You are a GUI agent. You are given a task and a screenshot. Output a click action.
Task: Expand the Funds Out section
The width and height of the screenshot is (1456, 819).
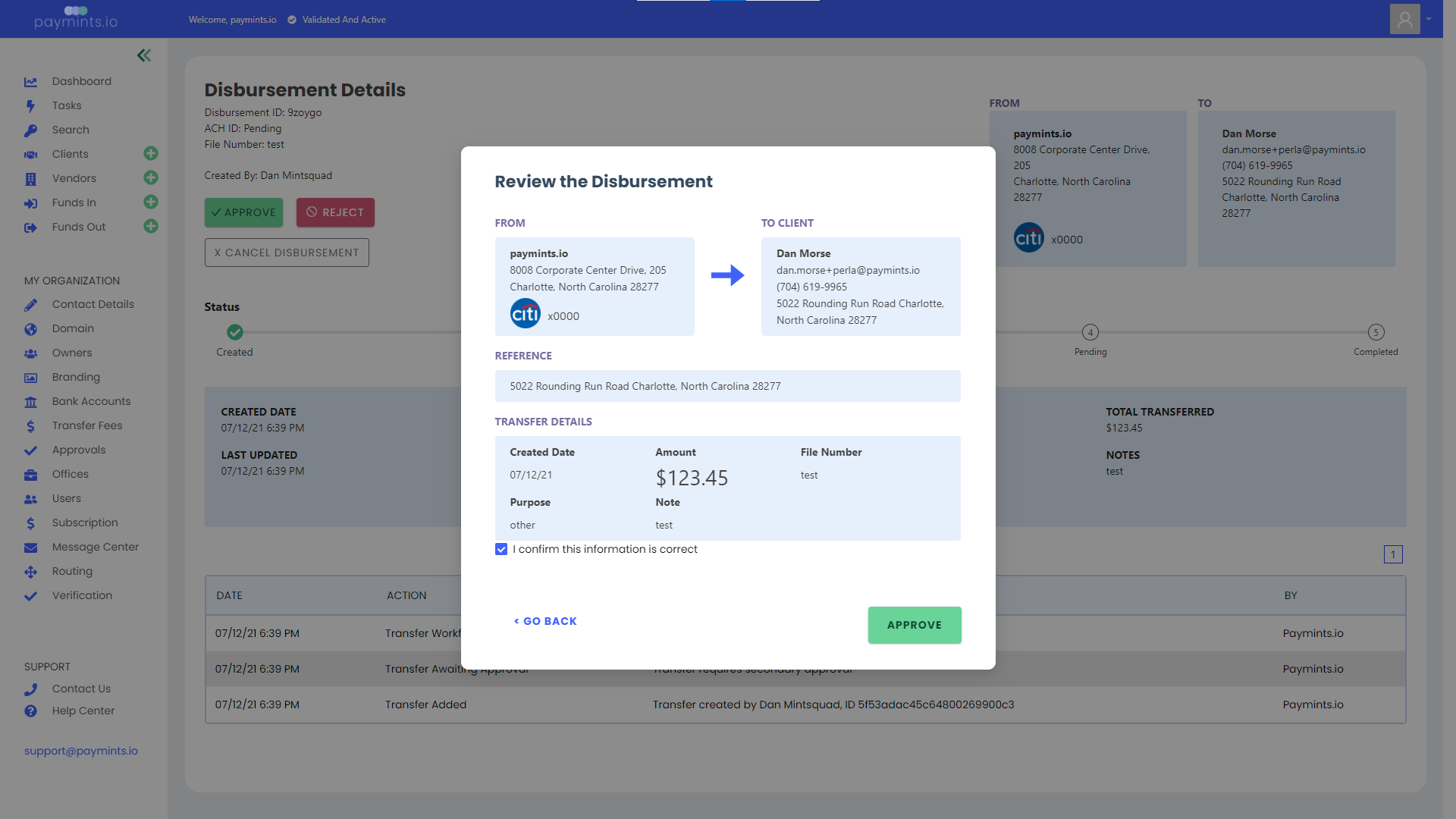(x=151, y=226)
